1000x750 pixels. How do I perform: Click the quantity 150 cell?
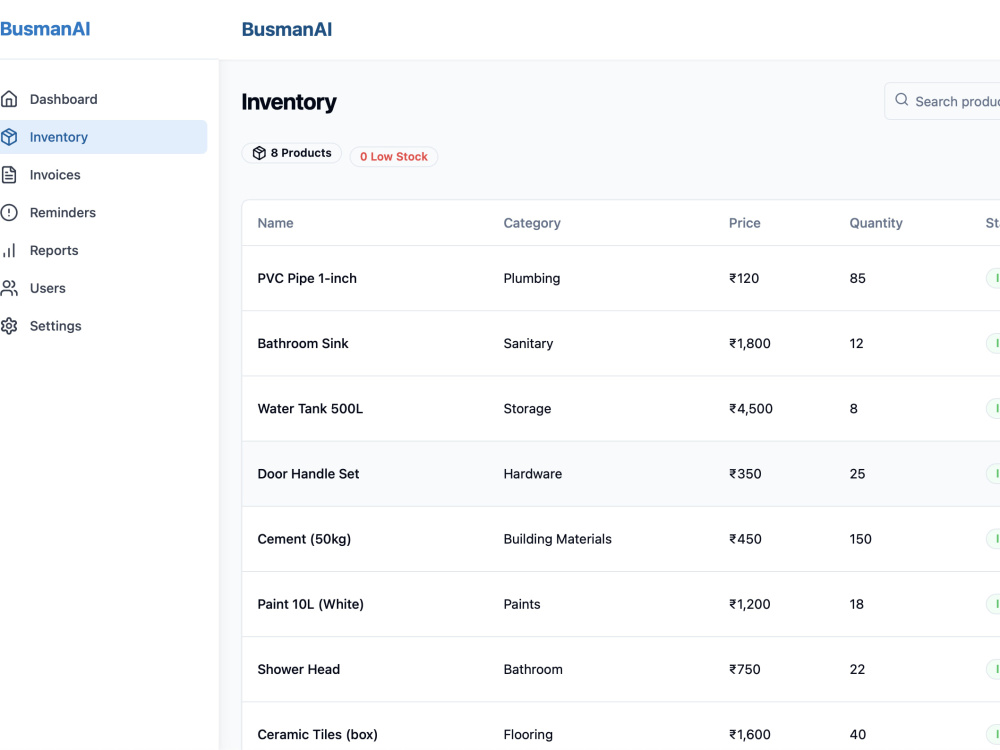(860, 539)
